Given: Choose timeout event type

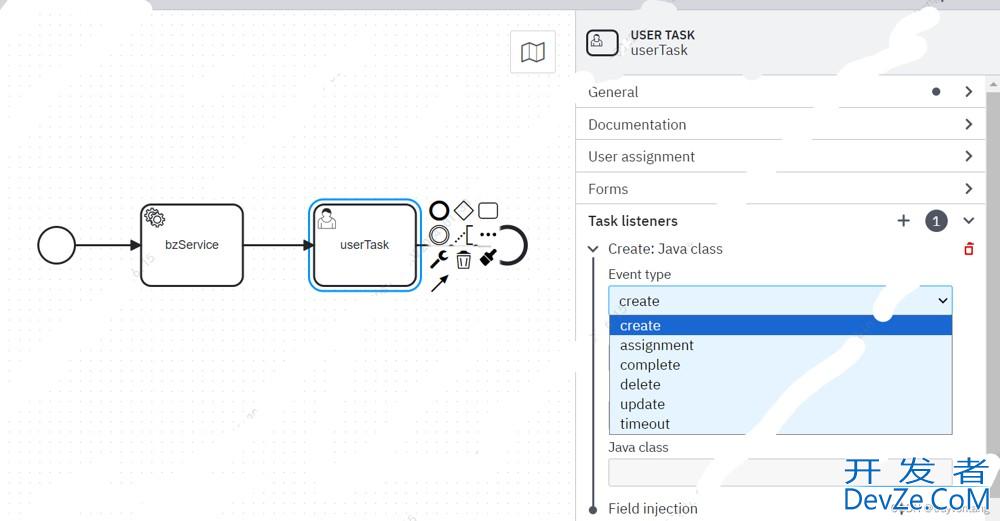Looking at the screenshot, I should [780, 424].
